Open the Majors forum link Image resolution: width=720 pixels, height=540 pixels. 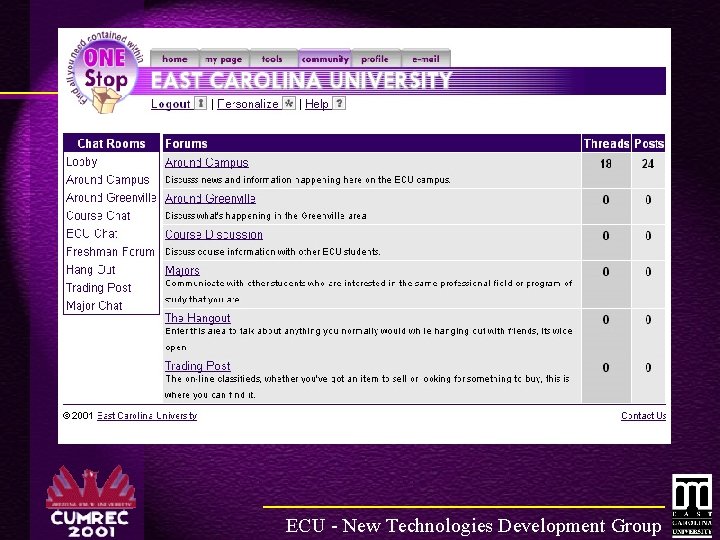pos(182,270)
